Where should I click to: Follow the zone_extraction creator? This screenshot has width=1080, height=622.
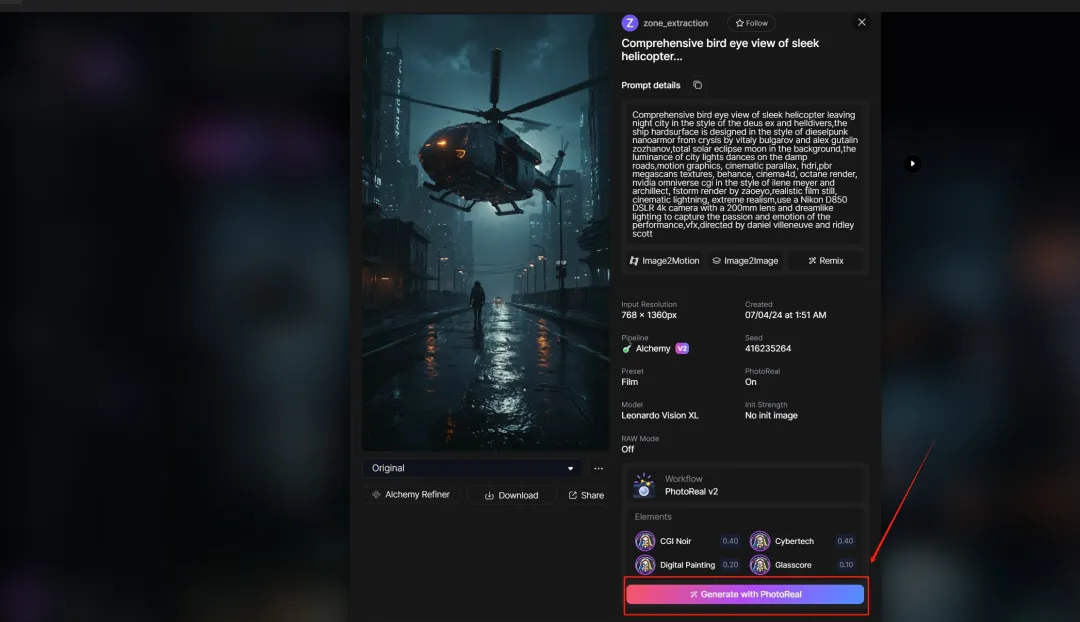point(751,23)
